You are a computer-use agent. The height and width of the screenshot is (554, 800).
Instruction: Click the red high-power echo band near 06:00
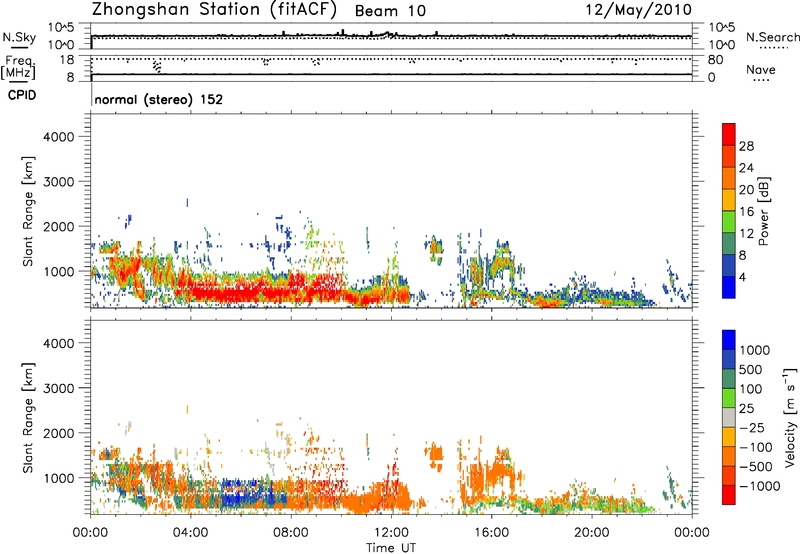(240, 292)
